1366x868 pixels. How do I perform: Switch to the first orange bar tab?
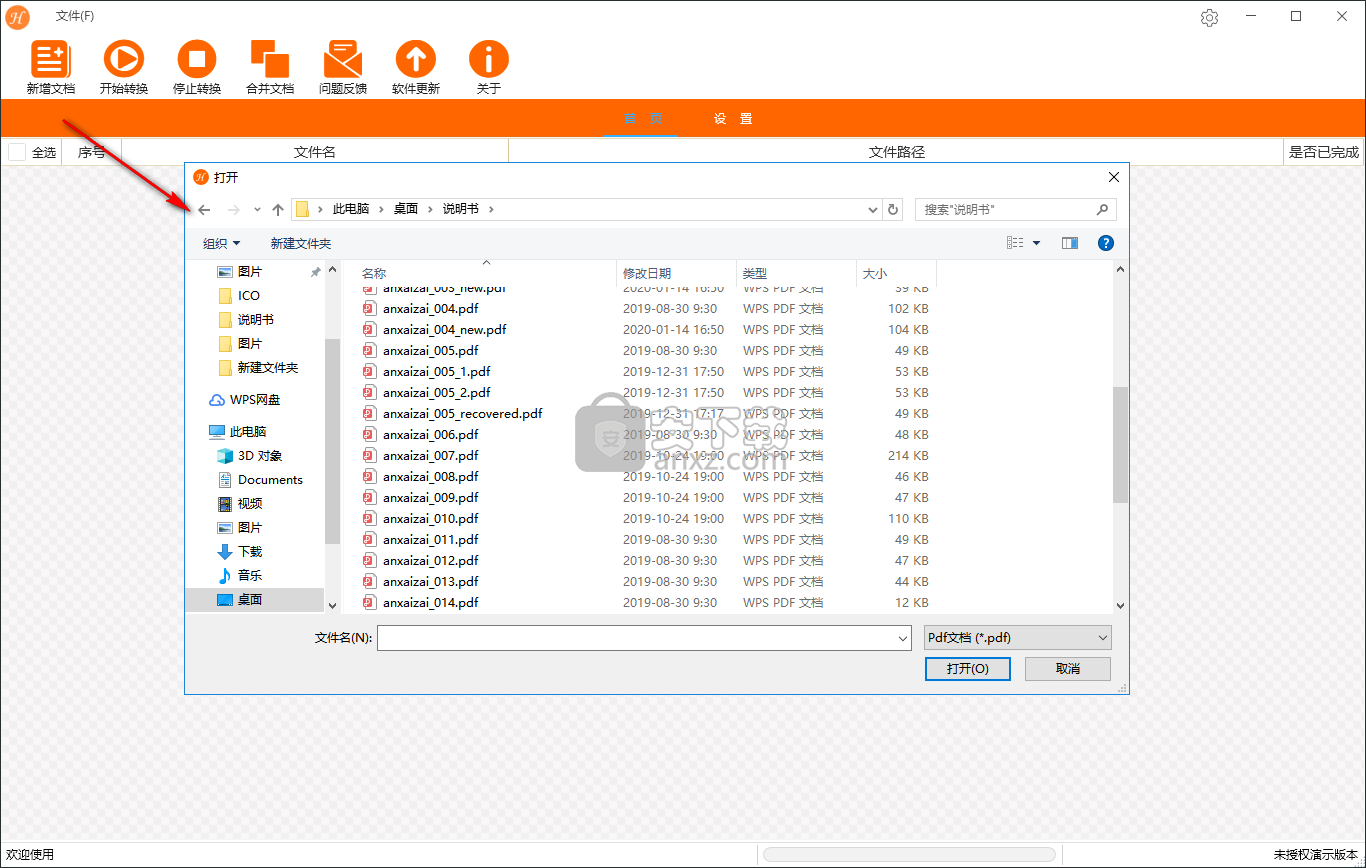(642, 119)
